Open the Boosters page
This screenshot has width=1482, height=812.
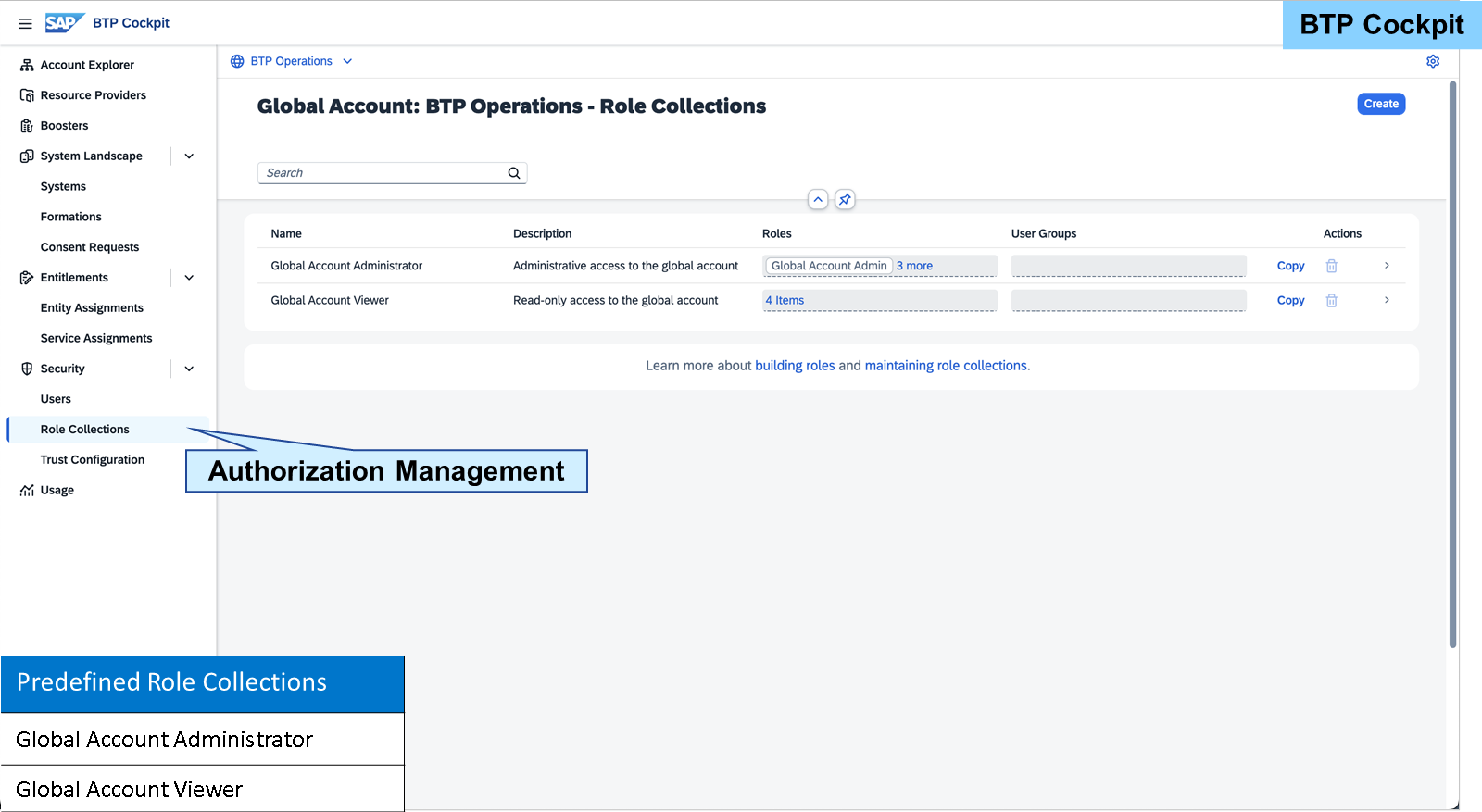65,126
